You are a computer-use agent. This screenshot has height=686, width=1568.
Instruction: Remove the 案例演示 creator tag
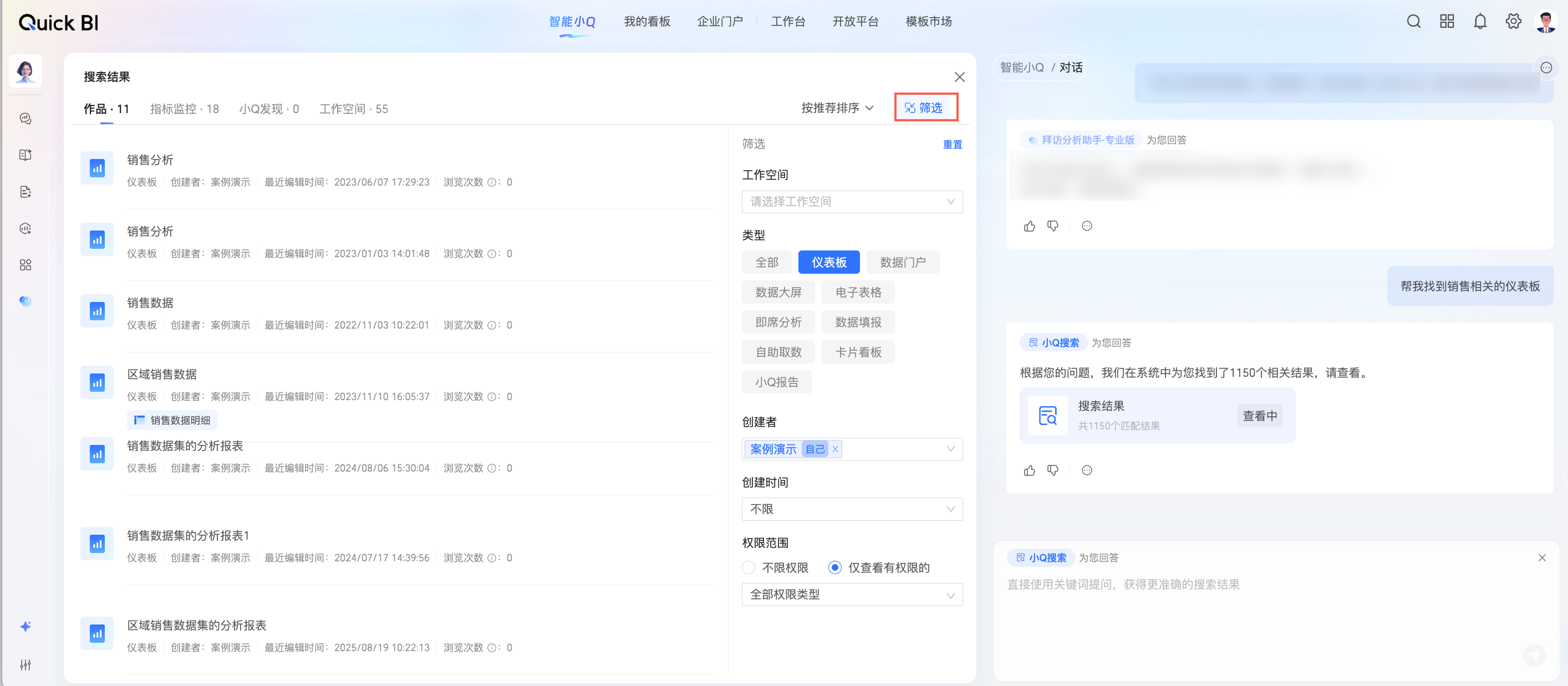click(x=835, y=449)
